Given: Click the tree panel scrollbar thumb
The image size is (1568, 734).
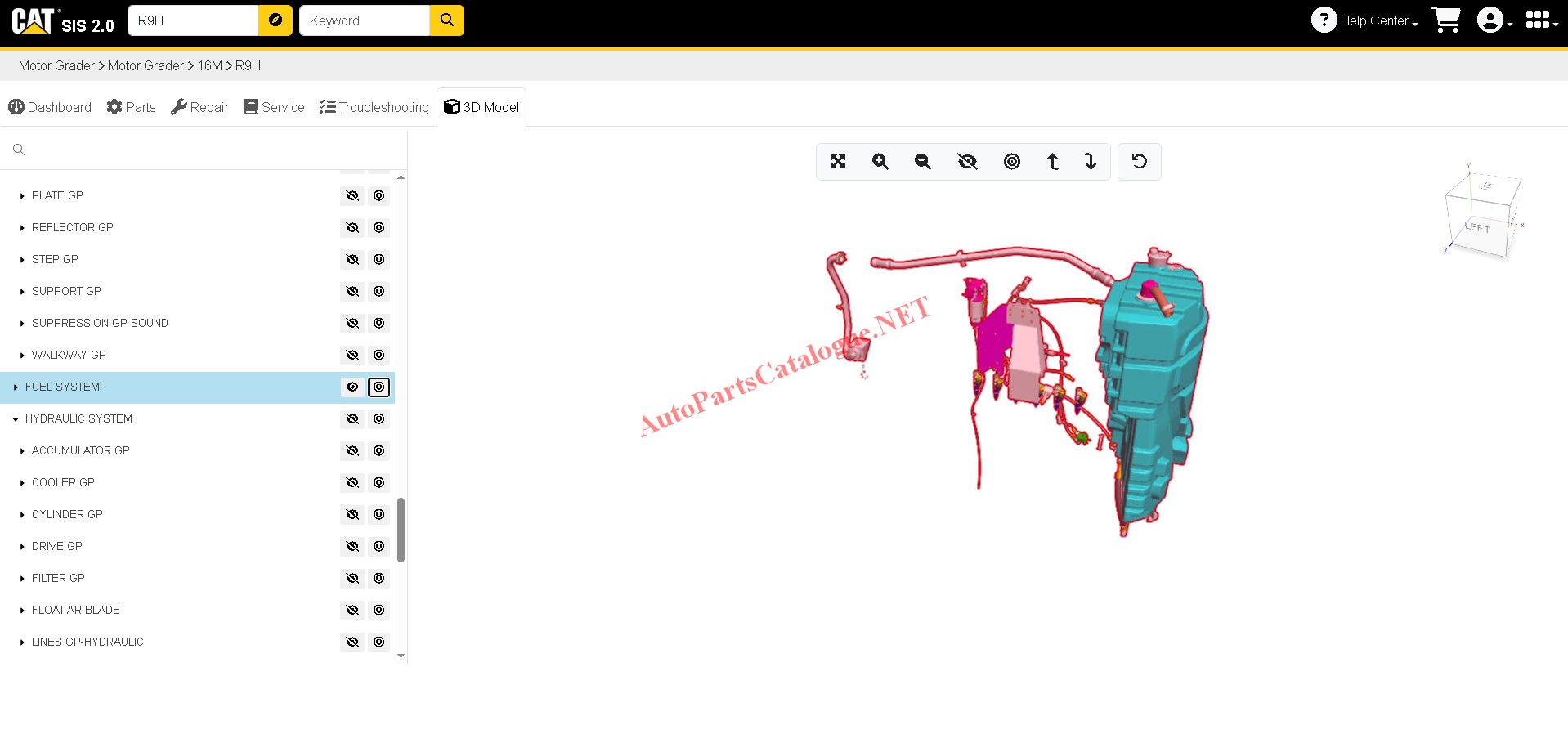Looking at the screenshot, I should coord(401,530).
